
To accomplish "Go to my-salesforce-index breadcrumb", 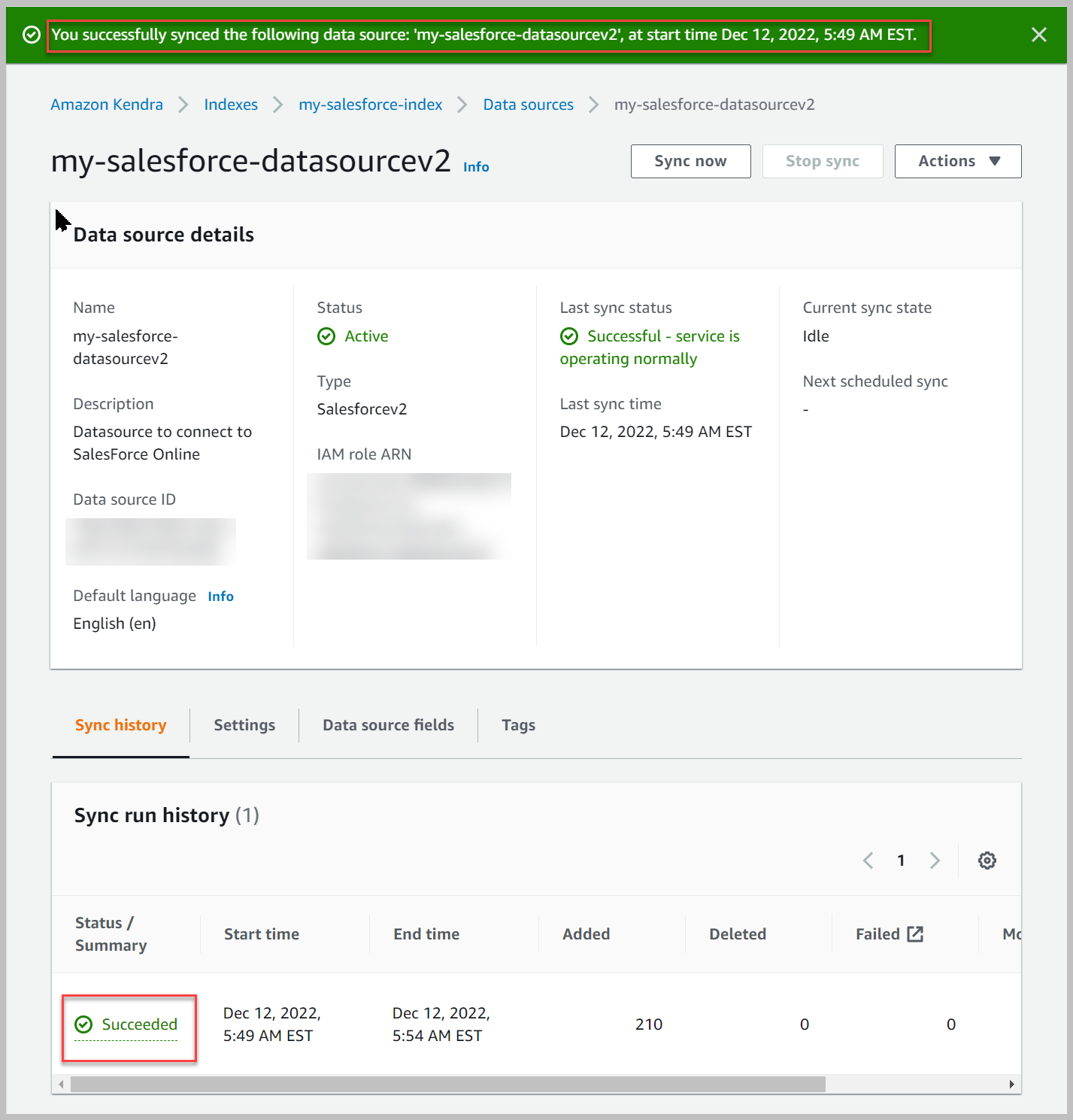I will click(x=371, y=105).
